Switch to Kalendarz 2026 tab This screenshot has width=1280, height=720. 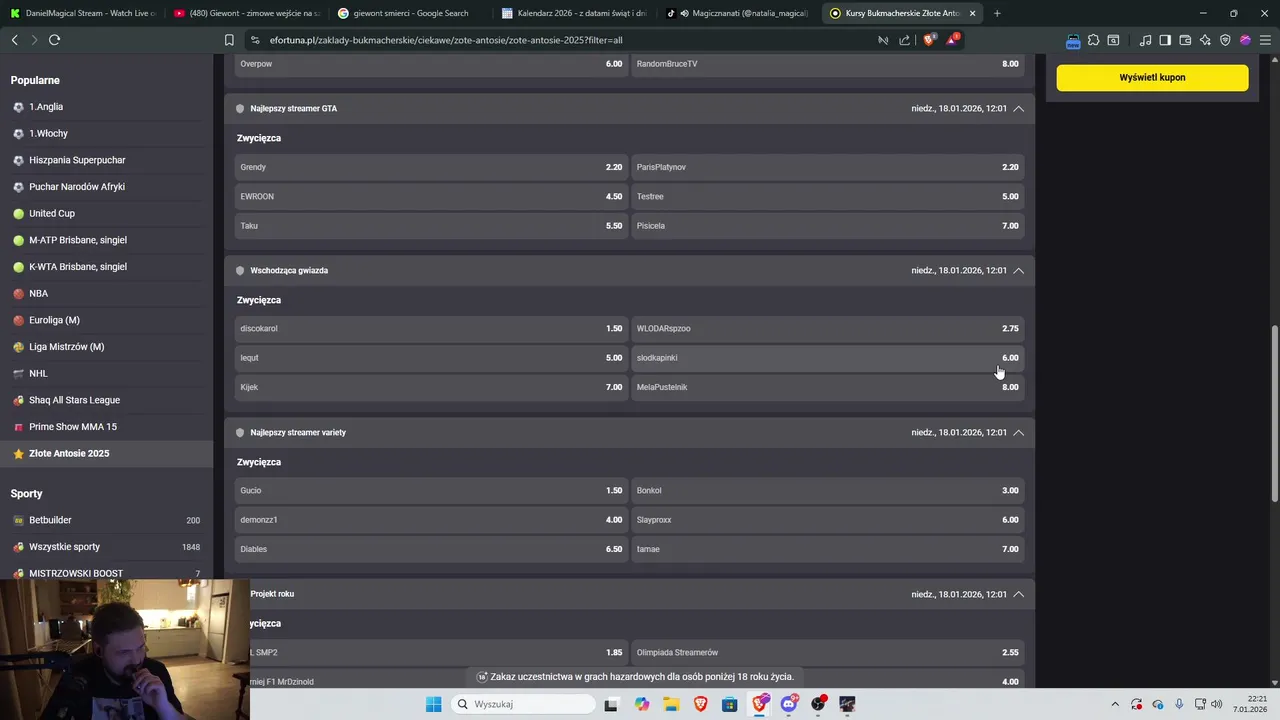click(x=573, y=13)
